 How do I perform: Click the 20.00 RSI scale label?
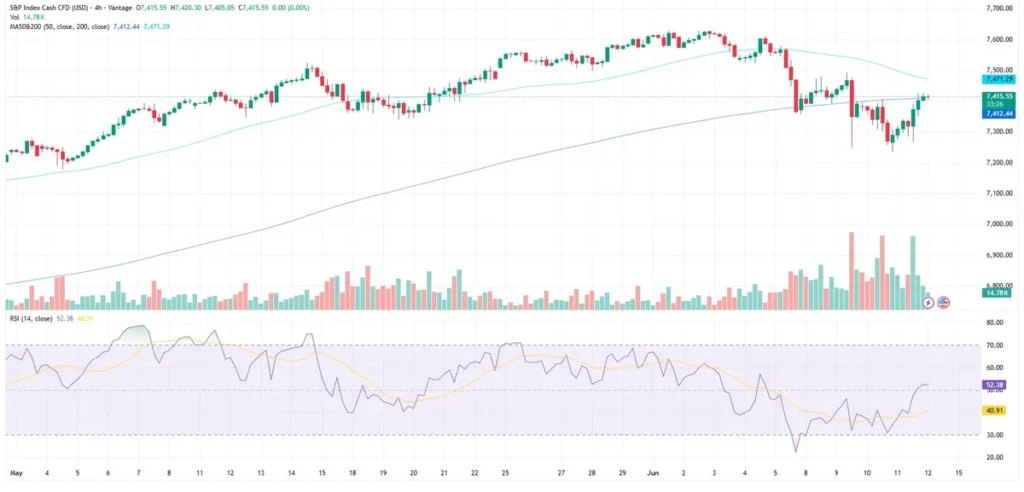[x=995, y=457]
